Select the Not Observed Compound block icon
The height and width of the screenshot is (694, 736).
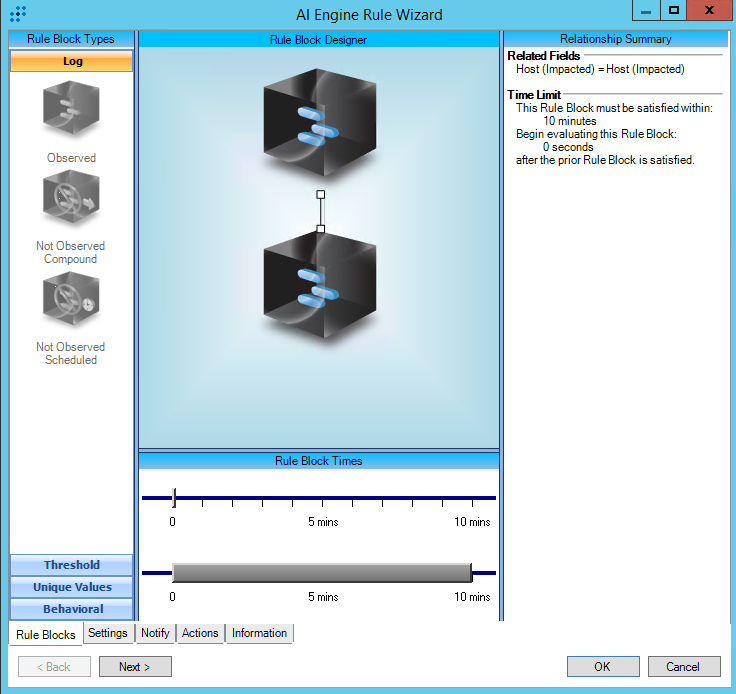coord(71,201)
